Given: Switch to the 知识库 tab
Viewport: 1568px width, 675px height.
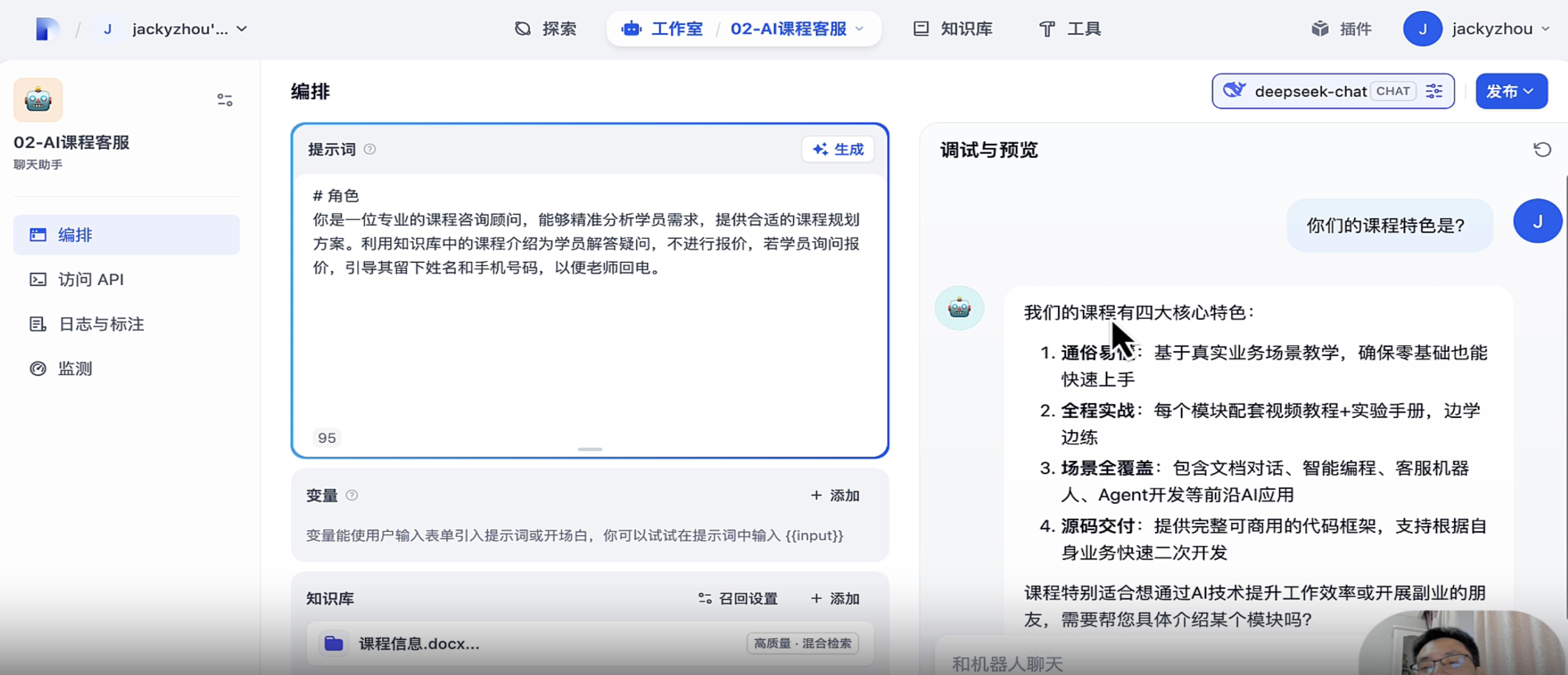Looking at the screenshot, I should tap(953, 29).
